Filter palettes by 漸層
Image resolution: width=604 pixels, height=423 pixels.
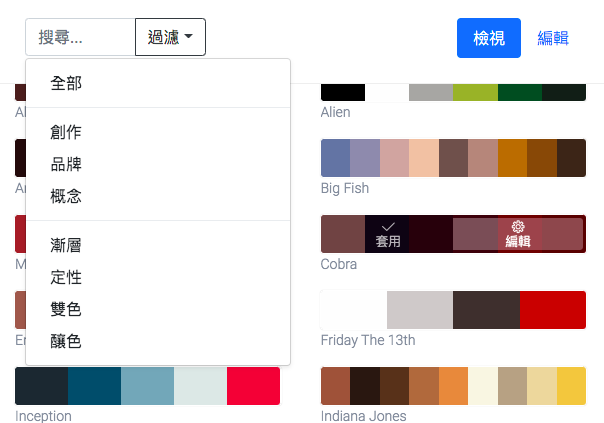point(66,245)
